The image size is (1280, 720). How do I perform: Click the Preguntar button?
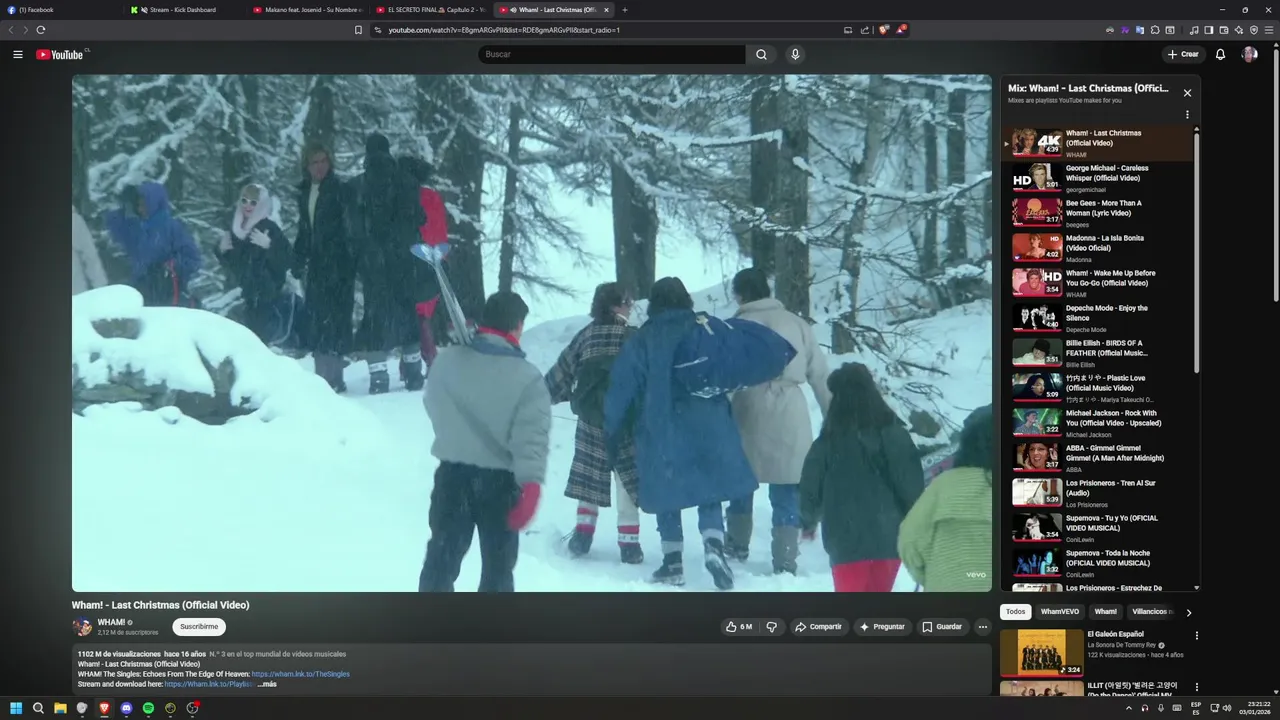click(x=882, y=627)
